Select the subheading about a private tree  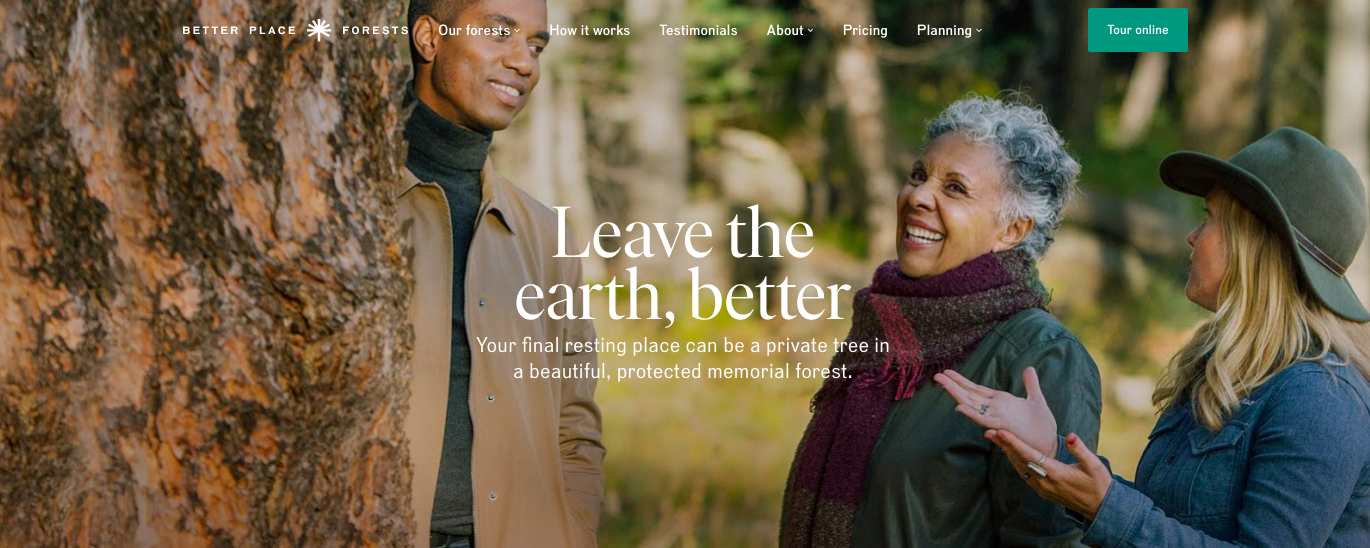click(x=683, y=358)
